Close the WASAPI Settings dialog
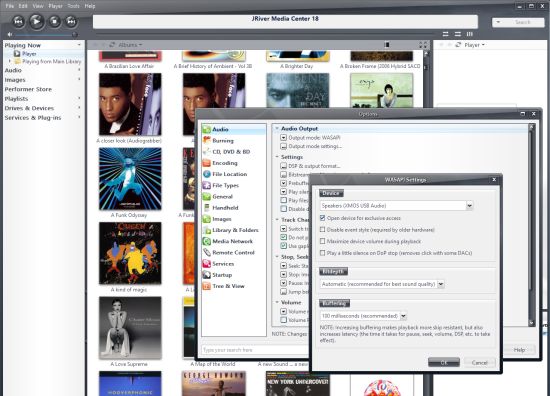The height and width of the screenshot is (396, 550). (x=494, y=180)
